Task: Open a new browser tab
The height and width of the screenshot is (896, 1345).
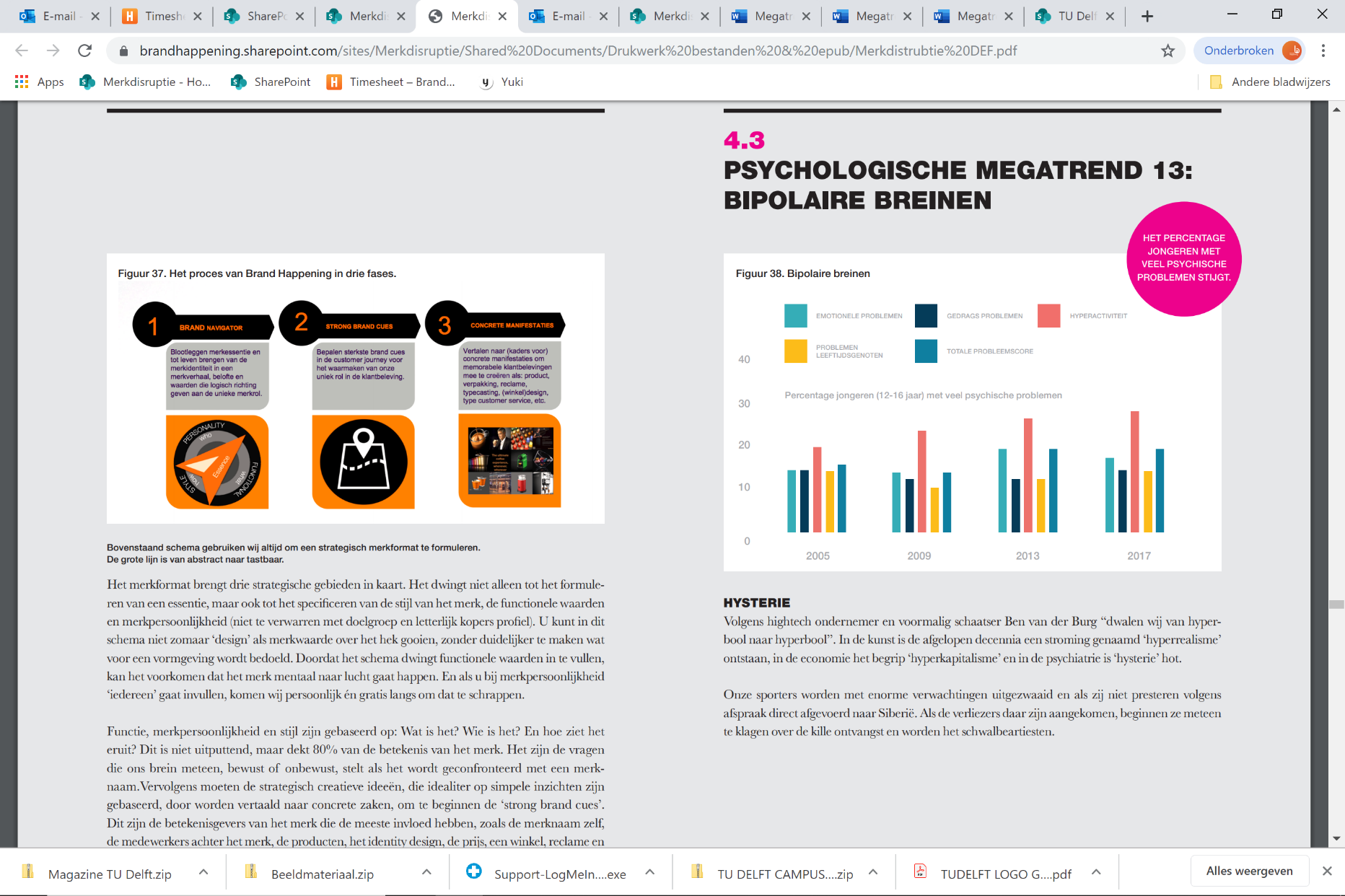Action: tap(1147, 16)
